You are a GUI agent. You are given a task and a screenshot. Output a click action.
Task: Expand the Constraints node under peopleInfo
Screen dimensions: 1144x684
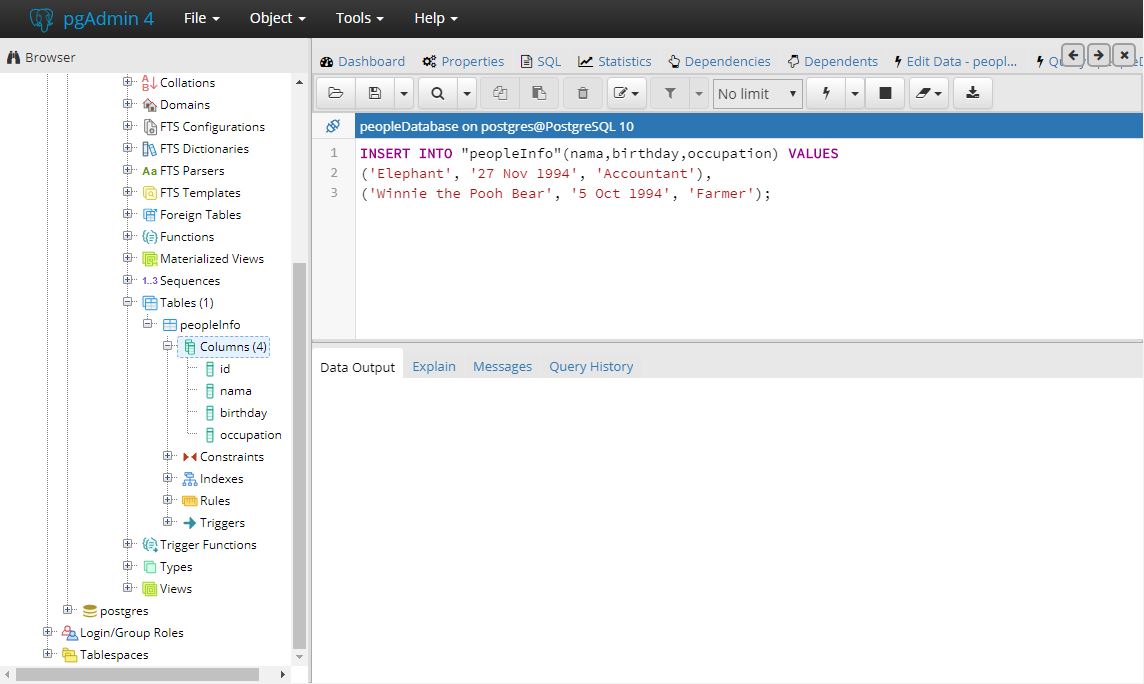(x=167, y=456)
